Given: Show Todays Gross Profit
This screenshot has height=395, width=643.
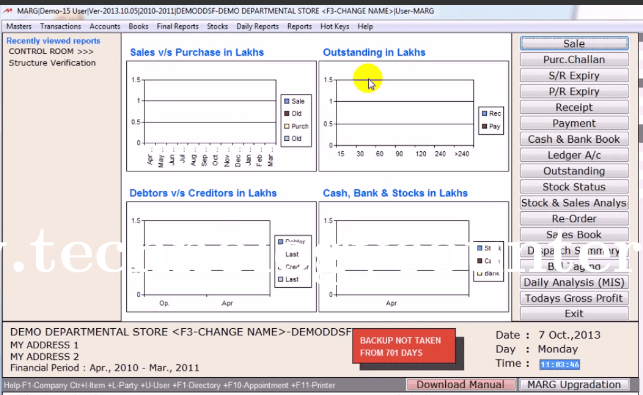Looking at the screenshot, I should point(574,298).
